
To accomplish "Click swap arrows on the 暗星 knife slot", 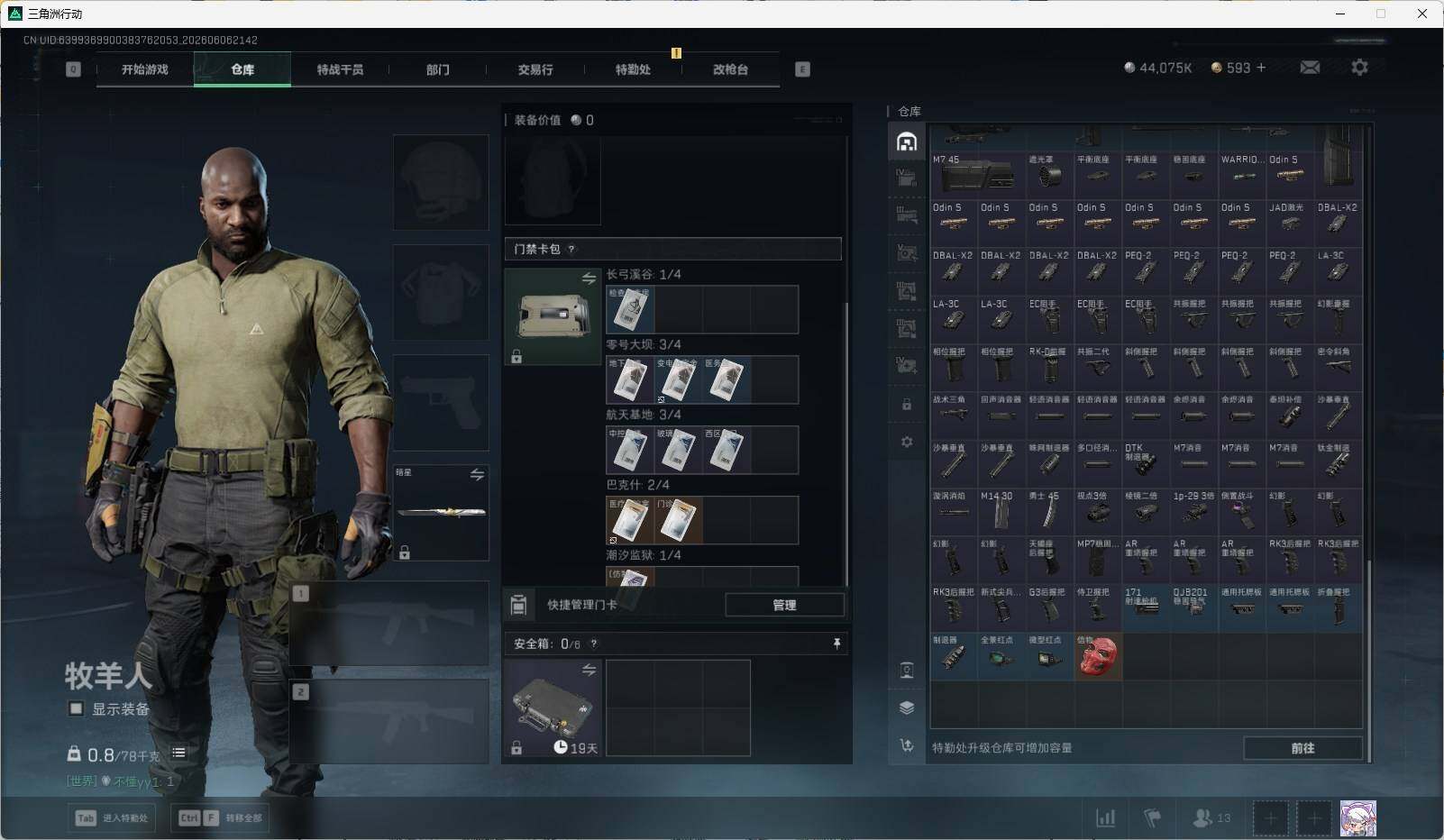I will tap(477, 474).
